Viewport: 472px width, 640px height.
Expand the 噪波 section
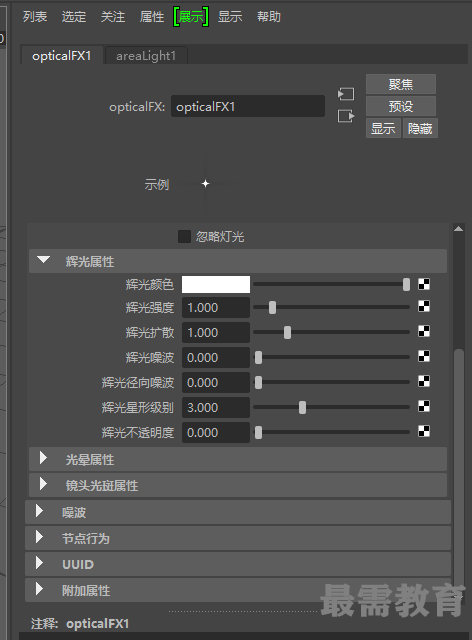coord(39,511)
